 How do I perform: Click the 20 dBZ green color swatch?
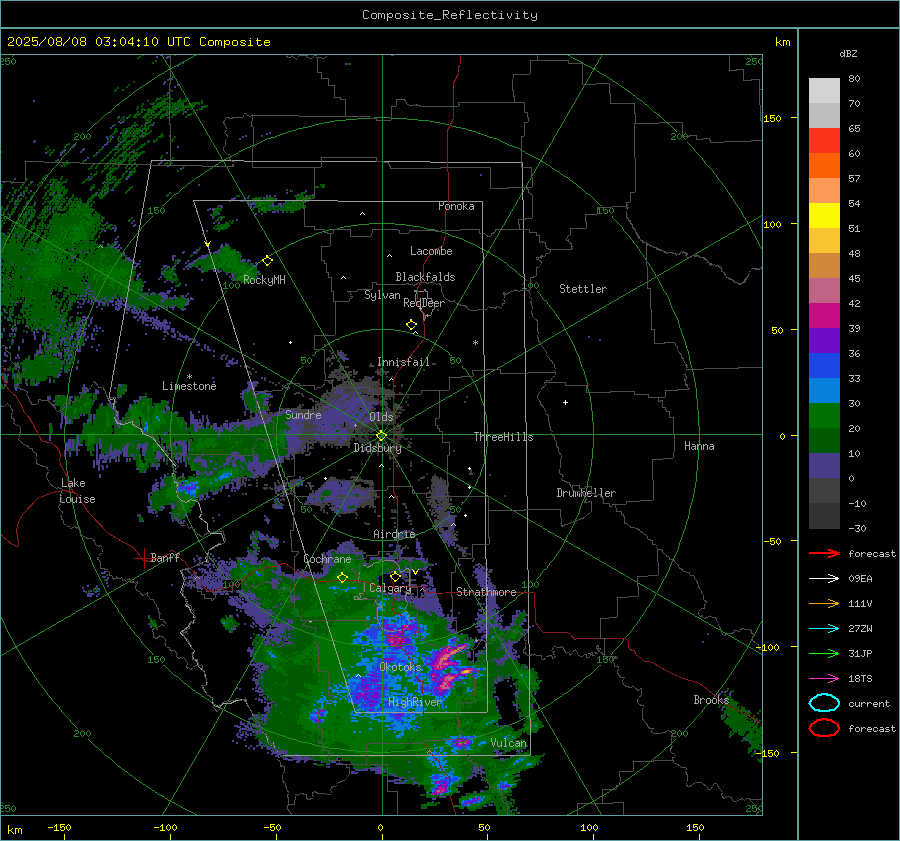(824, 440)
